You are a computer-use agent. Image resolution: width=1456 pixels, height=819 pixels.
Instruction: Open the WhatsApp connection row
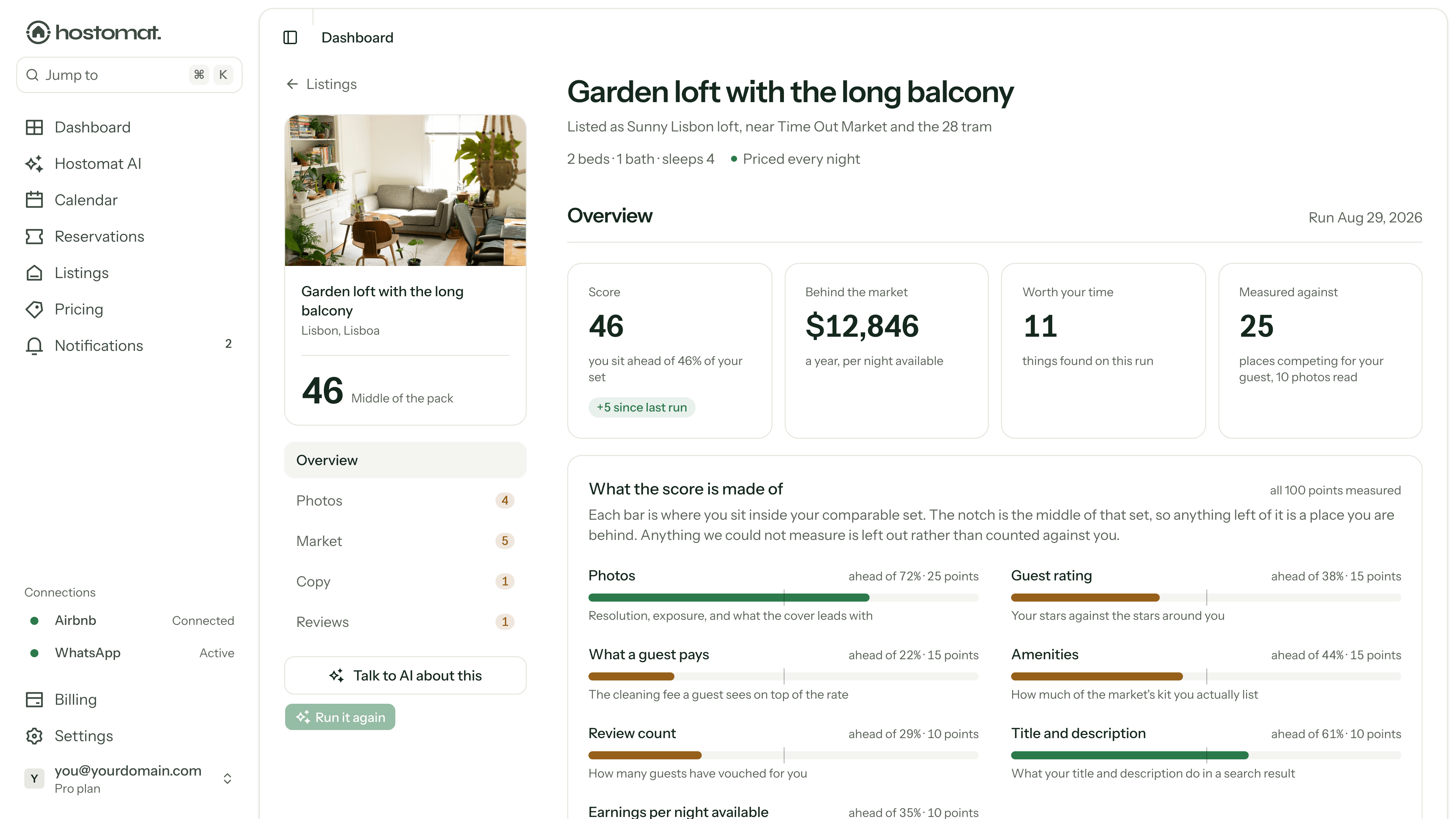point(129,653)
